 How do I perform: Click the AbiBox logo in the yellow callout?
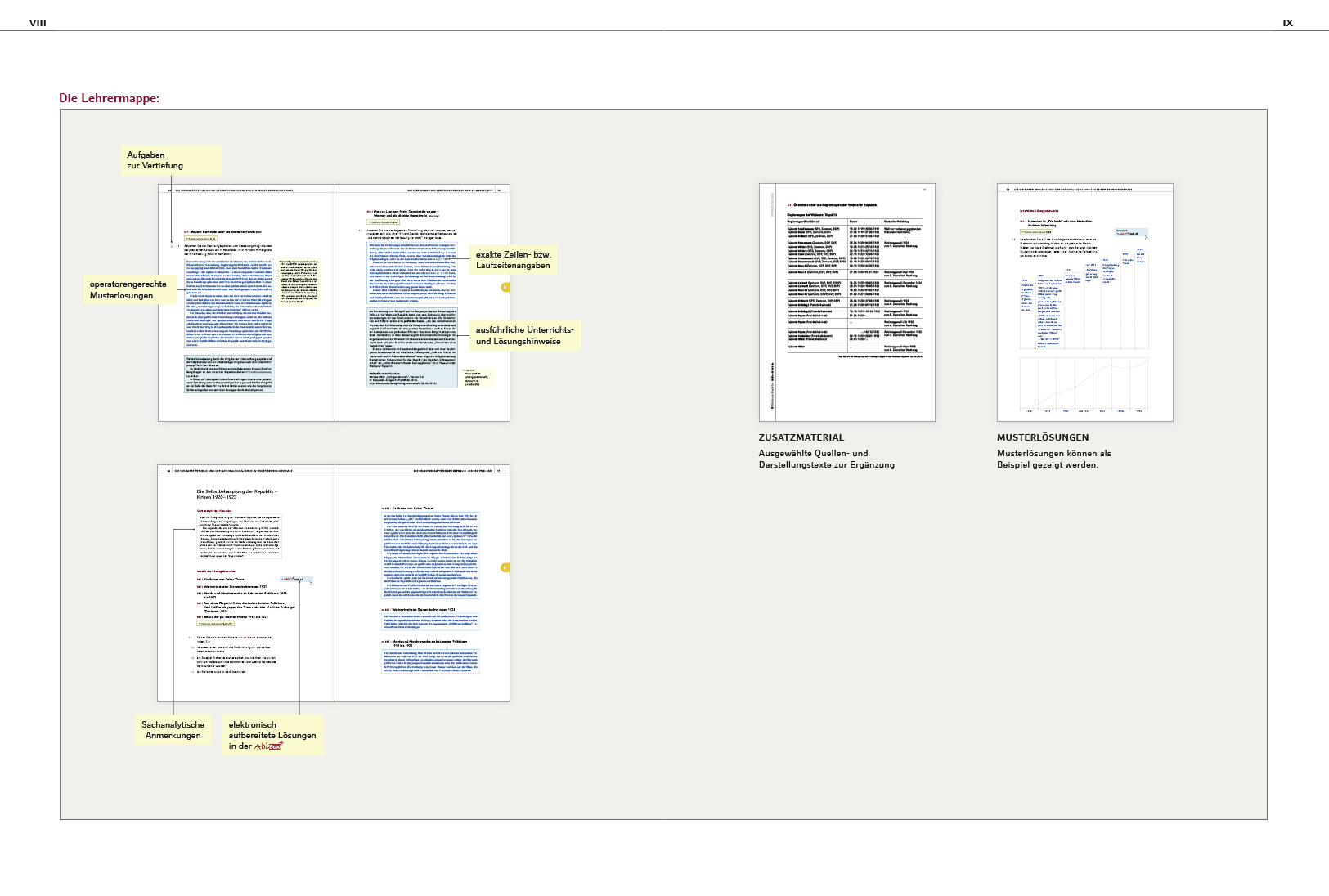point(267,746)
